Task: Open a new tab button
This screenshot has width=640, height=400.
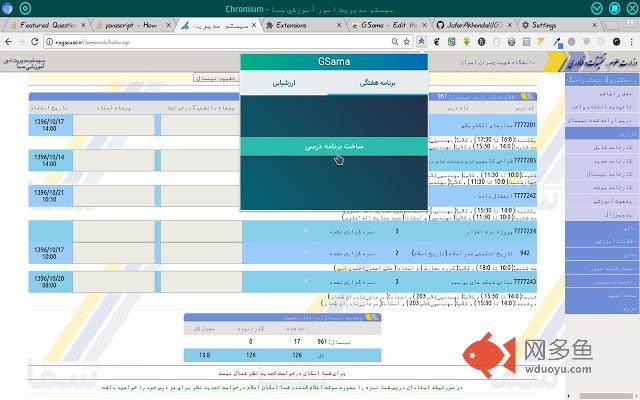Action: point(612,25)
